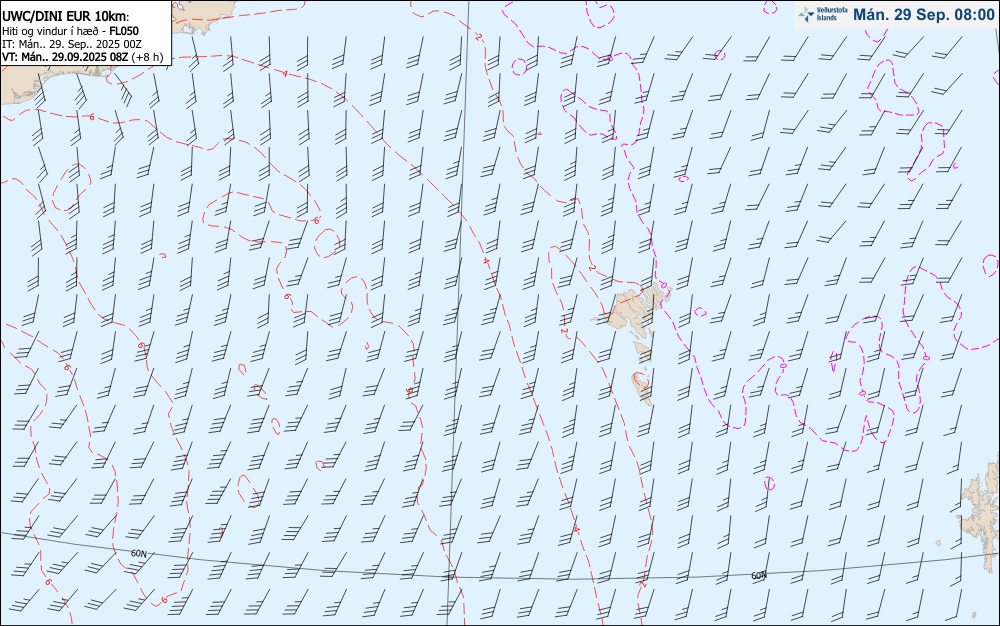Click the '60N' latitude label below the '6' contours
The height and width of the screenshot is (626, 1000).
click(138, 553)
